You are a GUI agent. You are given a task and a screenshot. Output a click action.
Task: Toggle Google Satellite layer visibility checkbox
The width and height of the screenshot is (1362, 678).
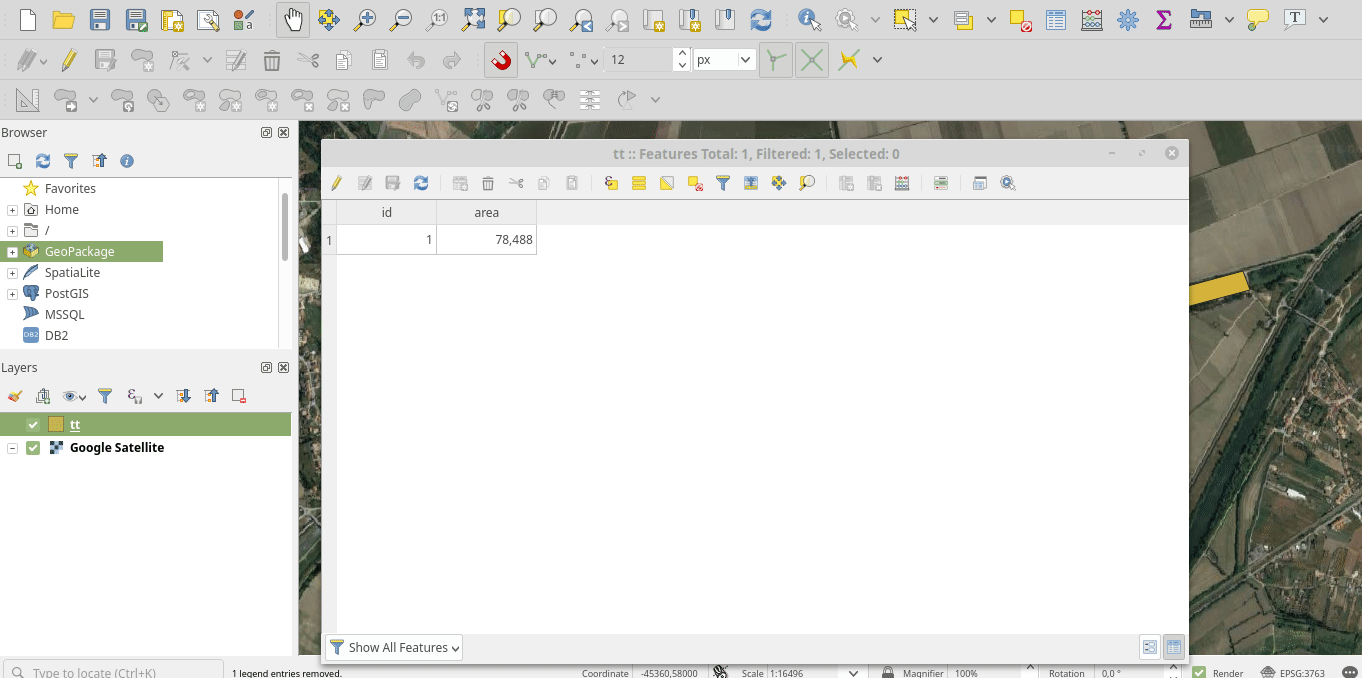[33, 448]
